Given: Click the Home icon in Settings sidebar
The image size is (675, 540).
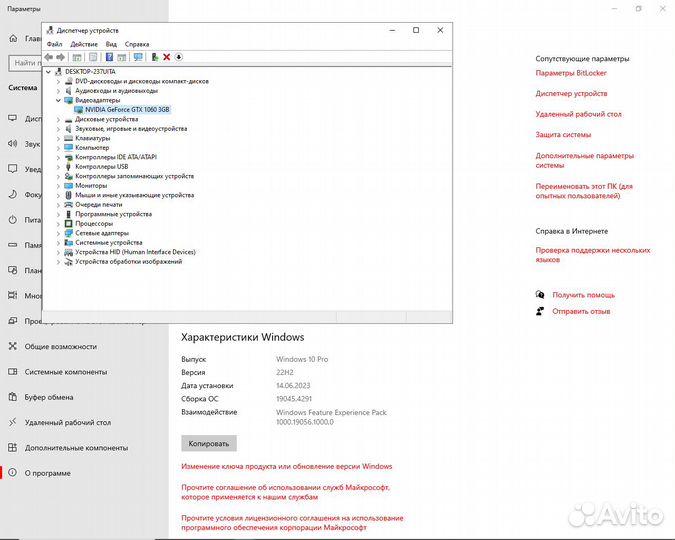Looking at the screenshot, I should click(x=13, y=38).
